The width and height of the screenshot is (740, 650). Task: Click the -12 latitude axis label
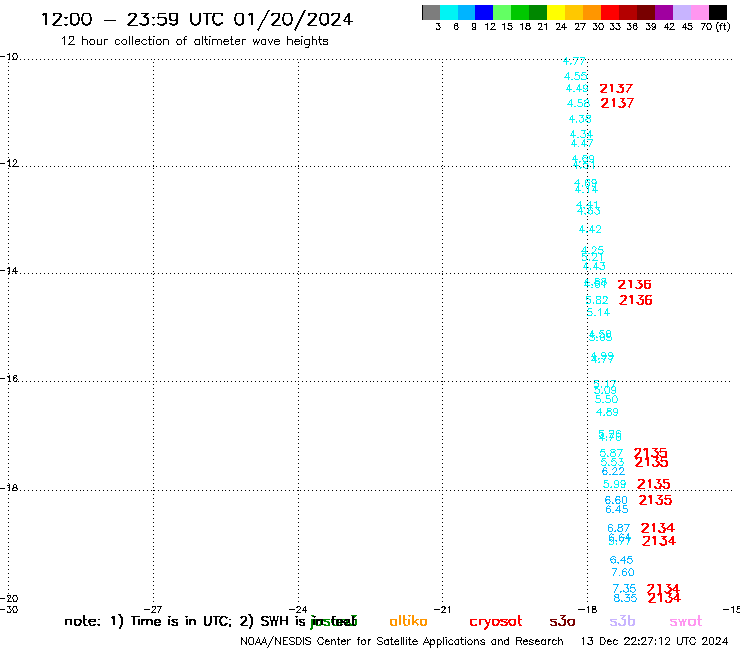pos(9,163)
